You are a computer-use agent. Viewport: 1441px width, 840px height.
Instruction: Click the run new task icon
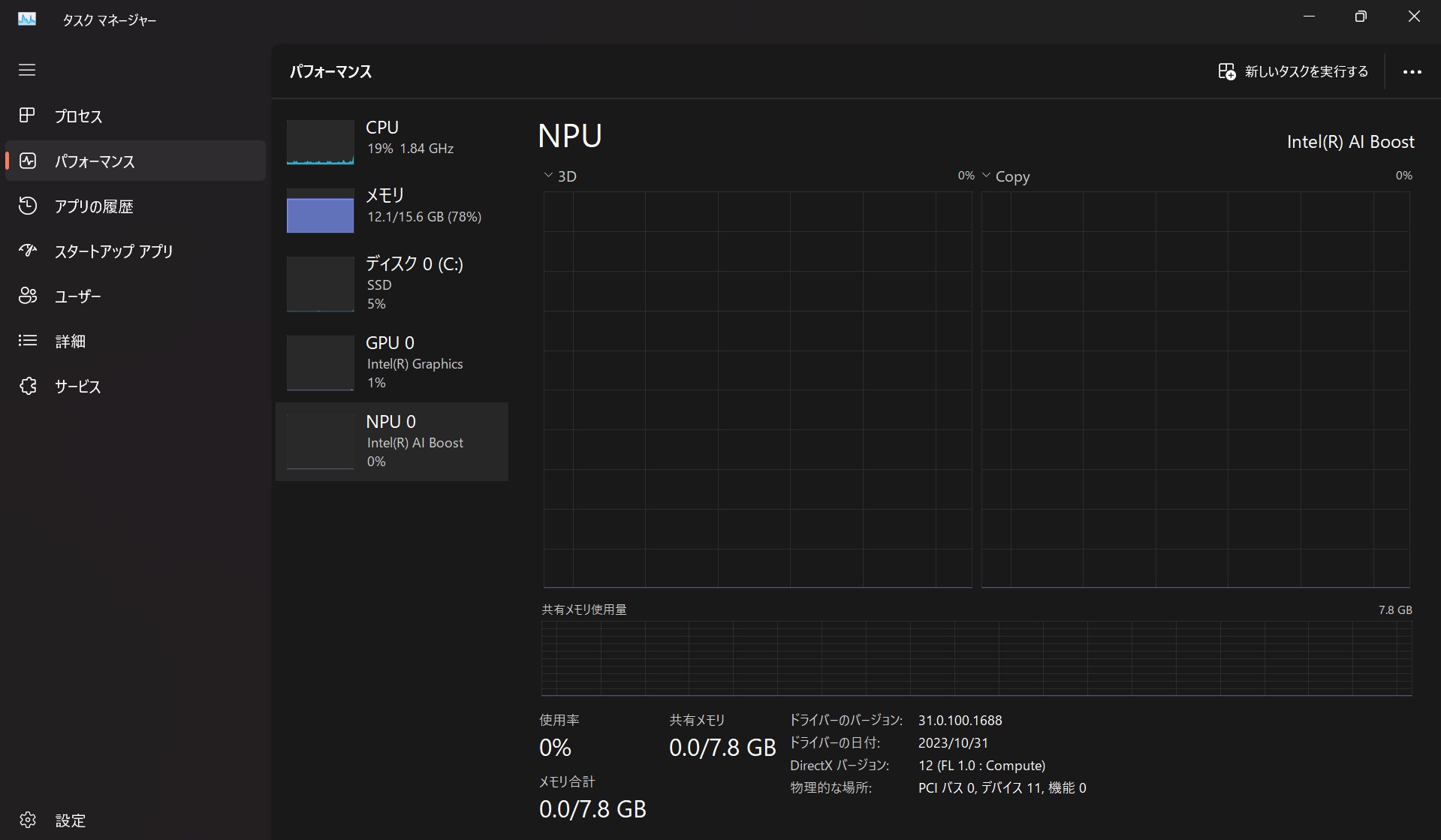1226,71
